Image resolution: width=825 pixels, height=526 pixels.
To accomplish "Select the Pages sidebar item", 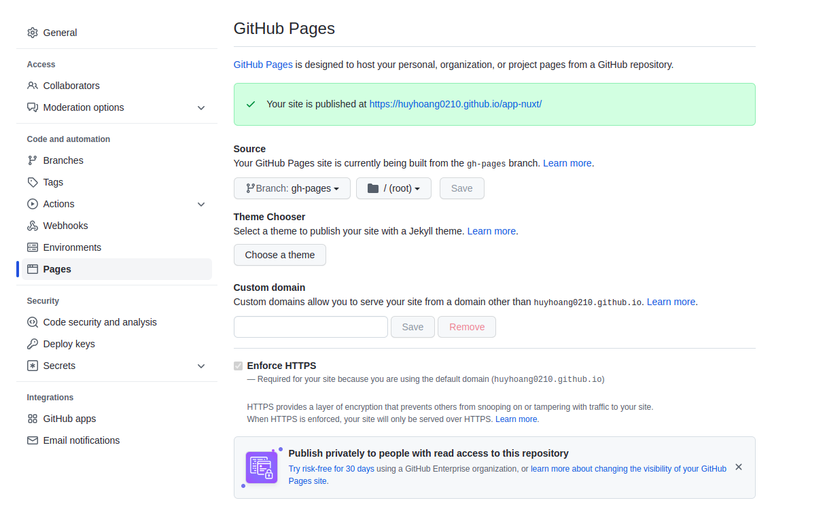I will [x=117, y=269].
